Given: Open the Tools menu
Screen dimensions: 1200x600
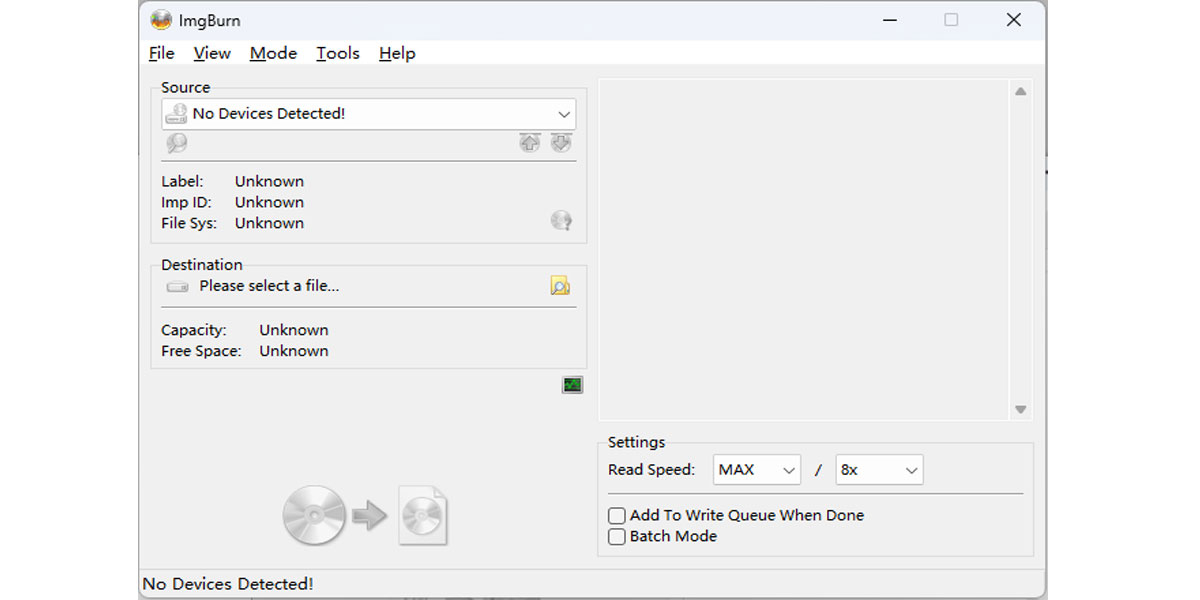Looking at the screenshot, I should (338, 54).
